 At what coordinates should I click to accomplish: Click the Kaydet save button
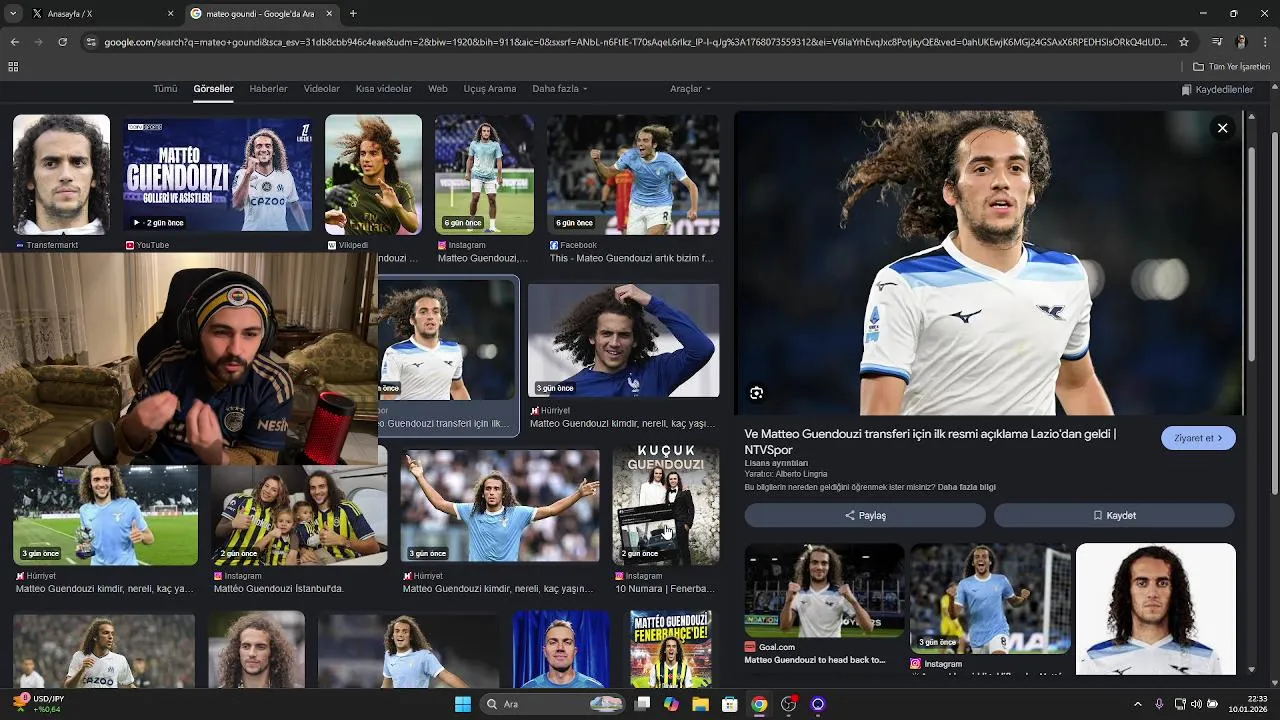tap(1114, 515)
